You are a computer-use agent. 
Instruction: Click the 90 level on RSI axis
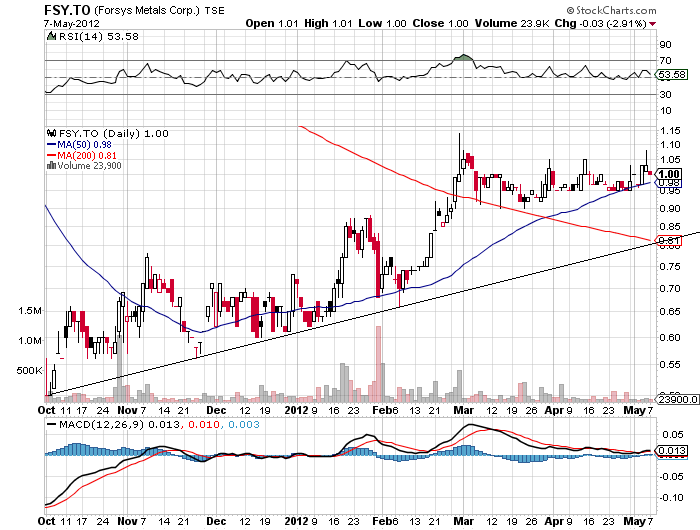point(665,44)
